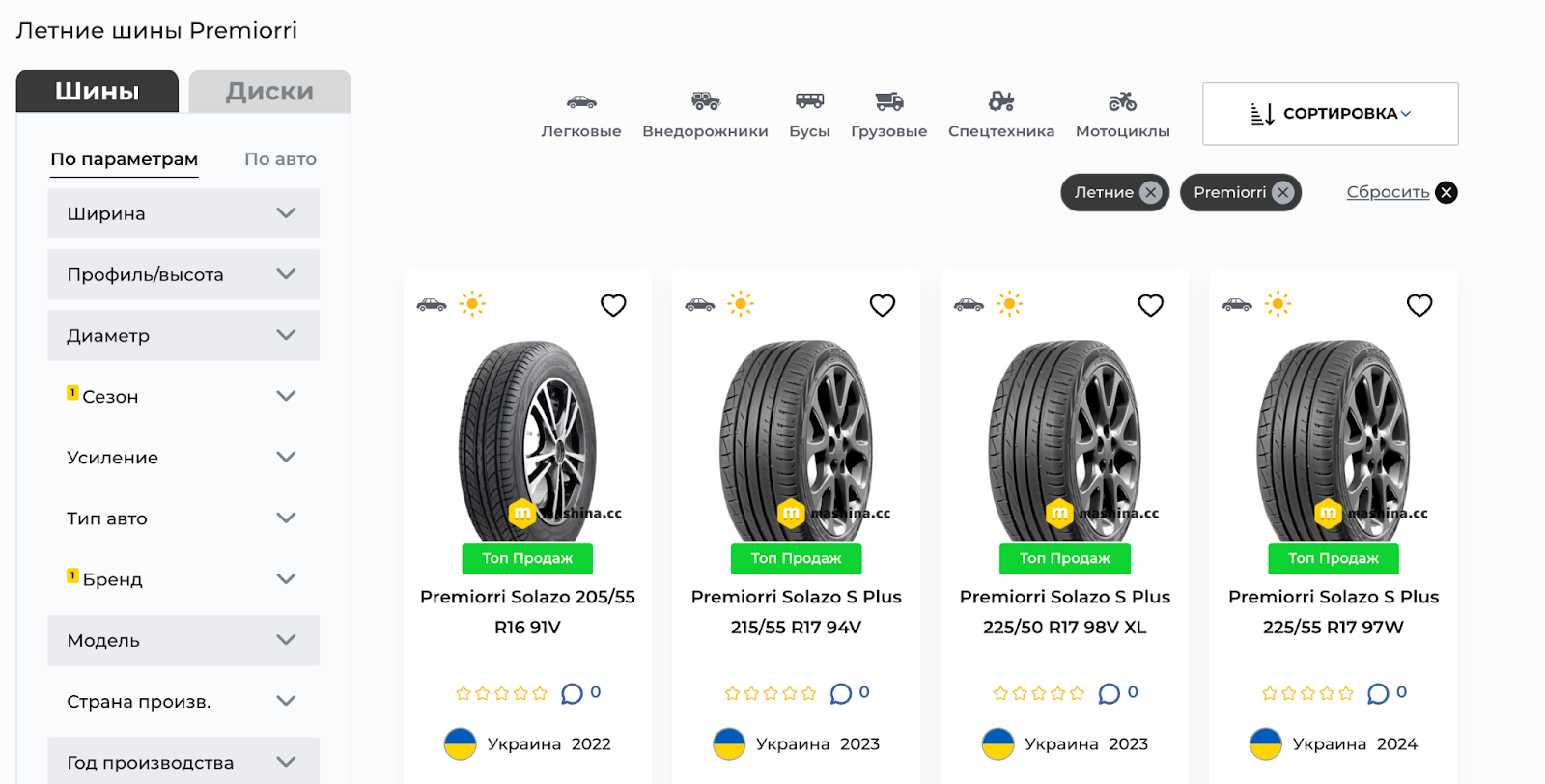The width and height of the screenshot is (1545, 784).
Task: Click the Сбросить reset filters link
Action: [1388, 192]
